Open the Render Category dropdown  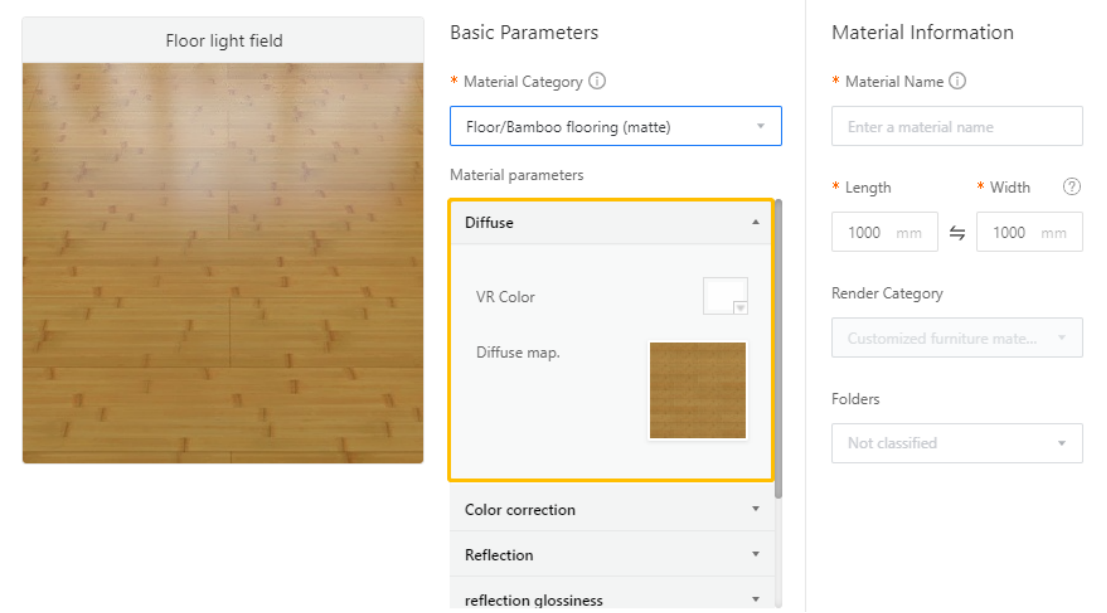point(956,338)
